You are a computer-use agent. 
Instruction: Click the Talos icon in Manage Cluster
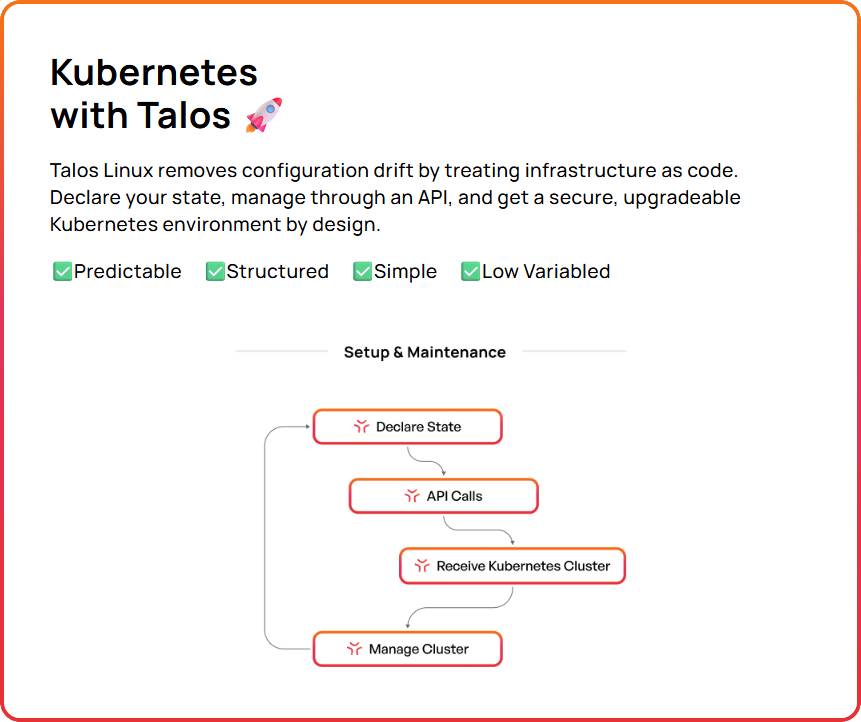(354, 649)
